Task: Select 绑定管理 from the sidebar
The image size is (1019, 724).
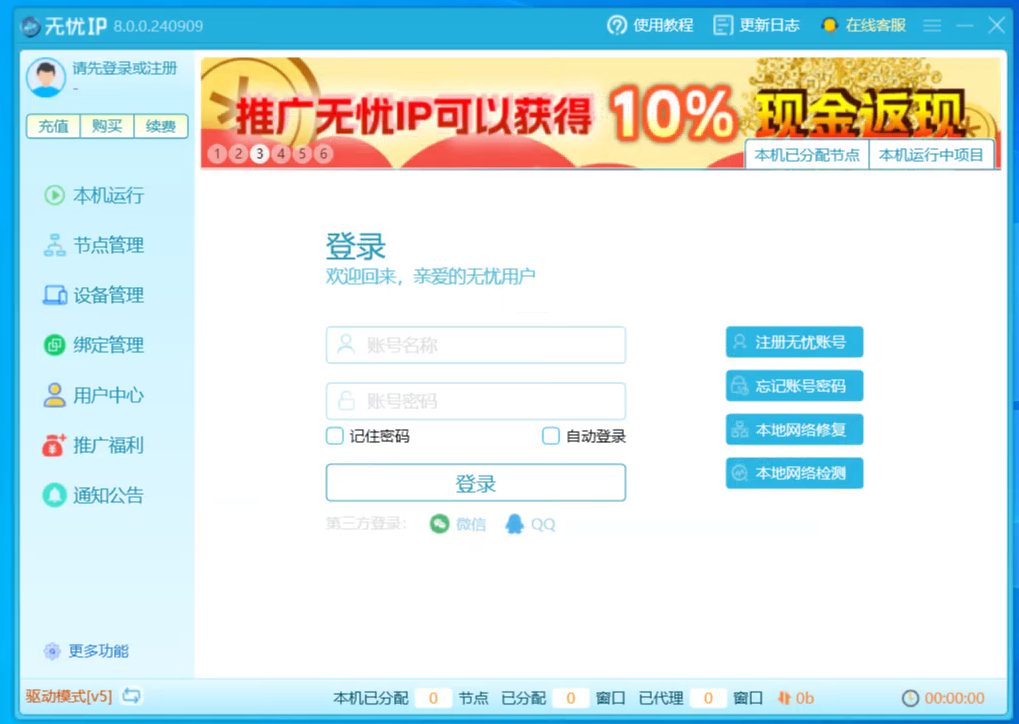Action: [94, 344]
